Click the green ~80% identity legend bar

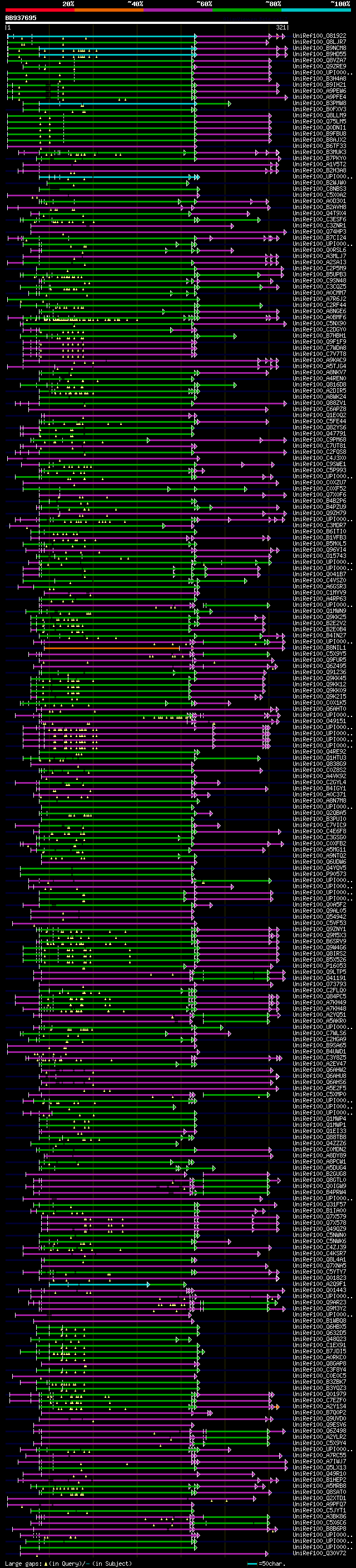coord(247,10)
